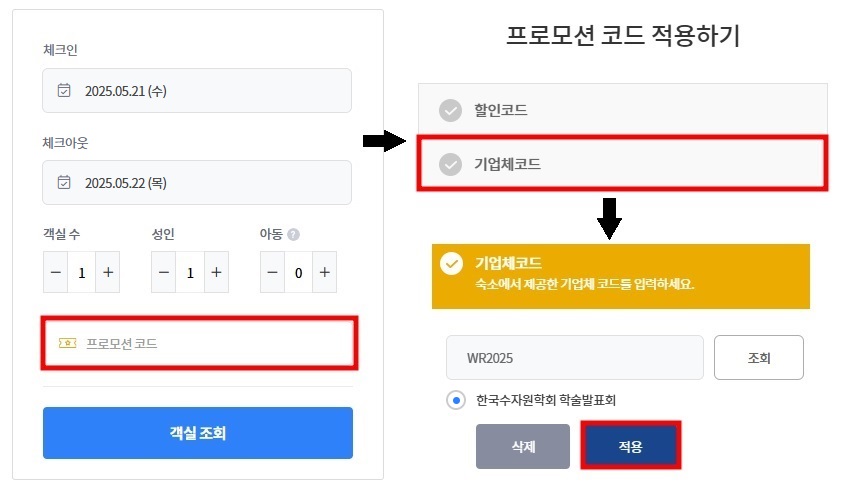Decrease room count with minus button
841x493 pixels.
[x=56, y=272]
